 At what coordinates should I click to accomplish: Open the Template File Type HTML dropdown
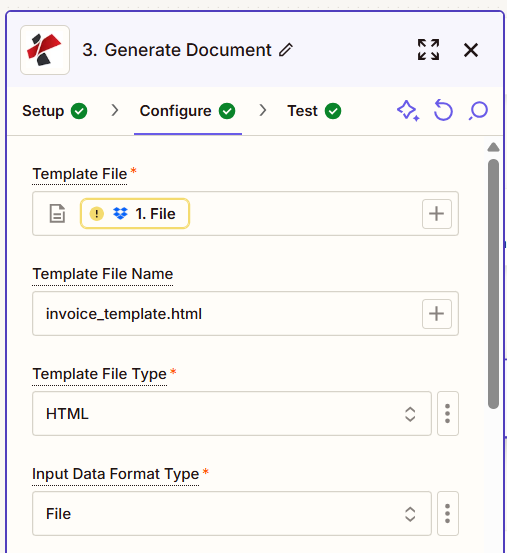232,413
